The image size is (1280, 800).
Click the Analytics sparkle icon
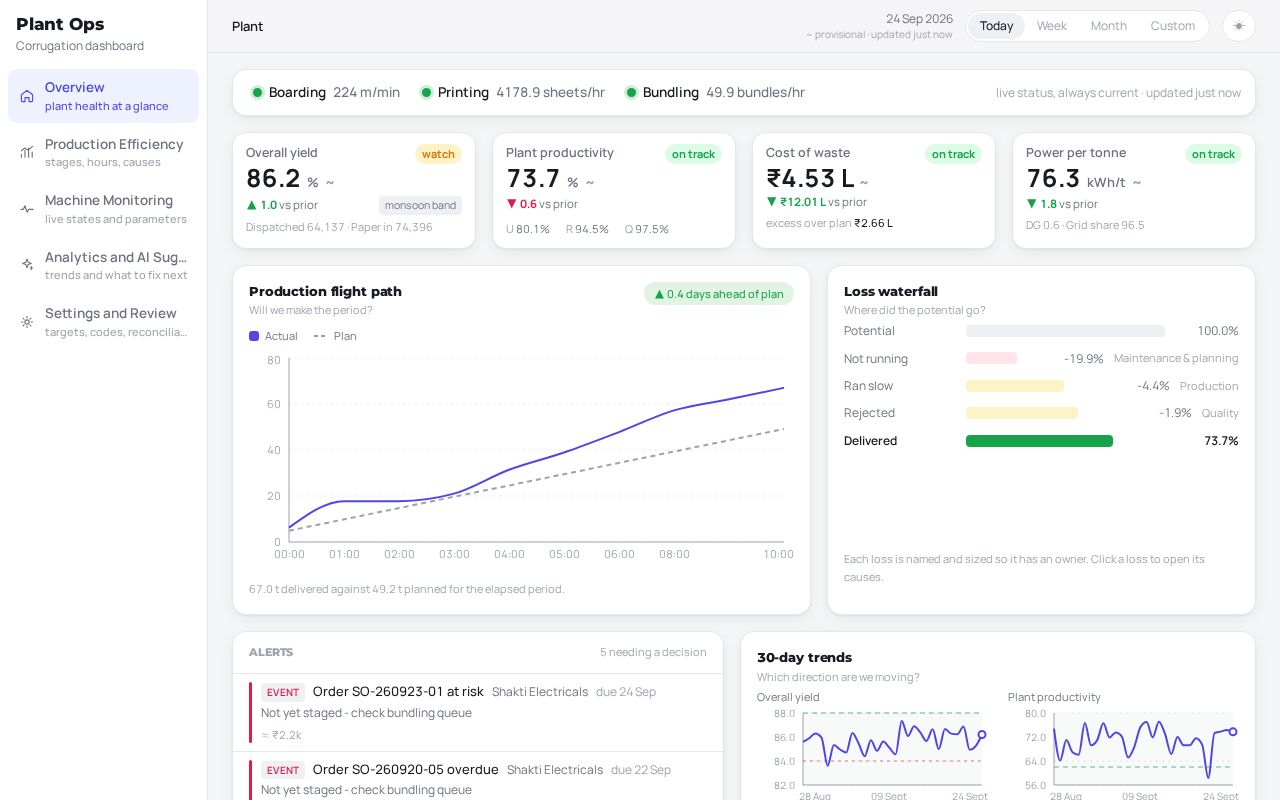27,265
